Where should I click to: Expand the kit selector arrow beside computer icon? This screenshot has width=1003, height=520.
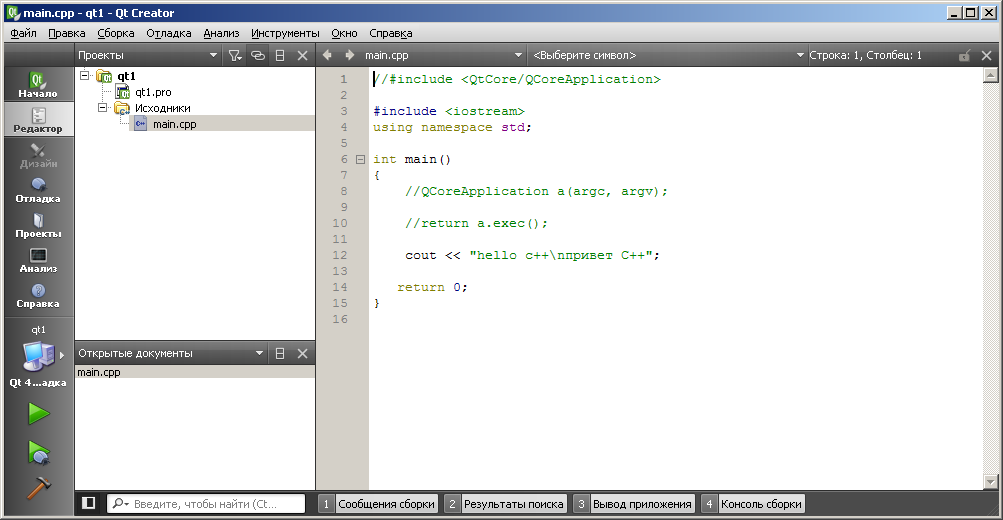click(x=62, y=355)
